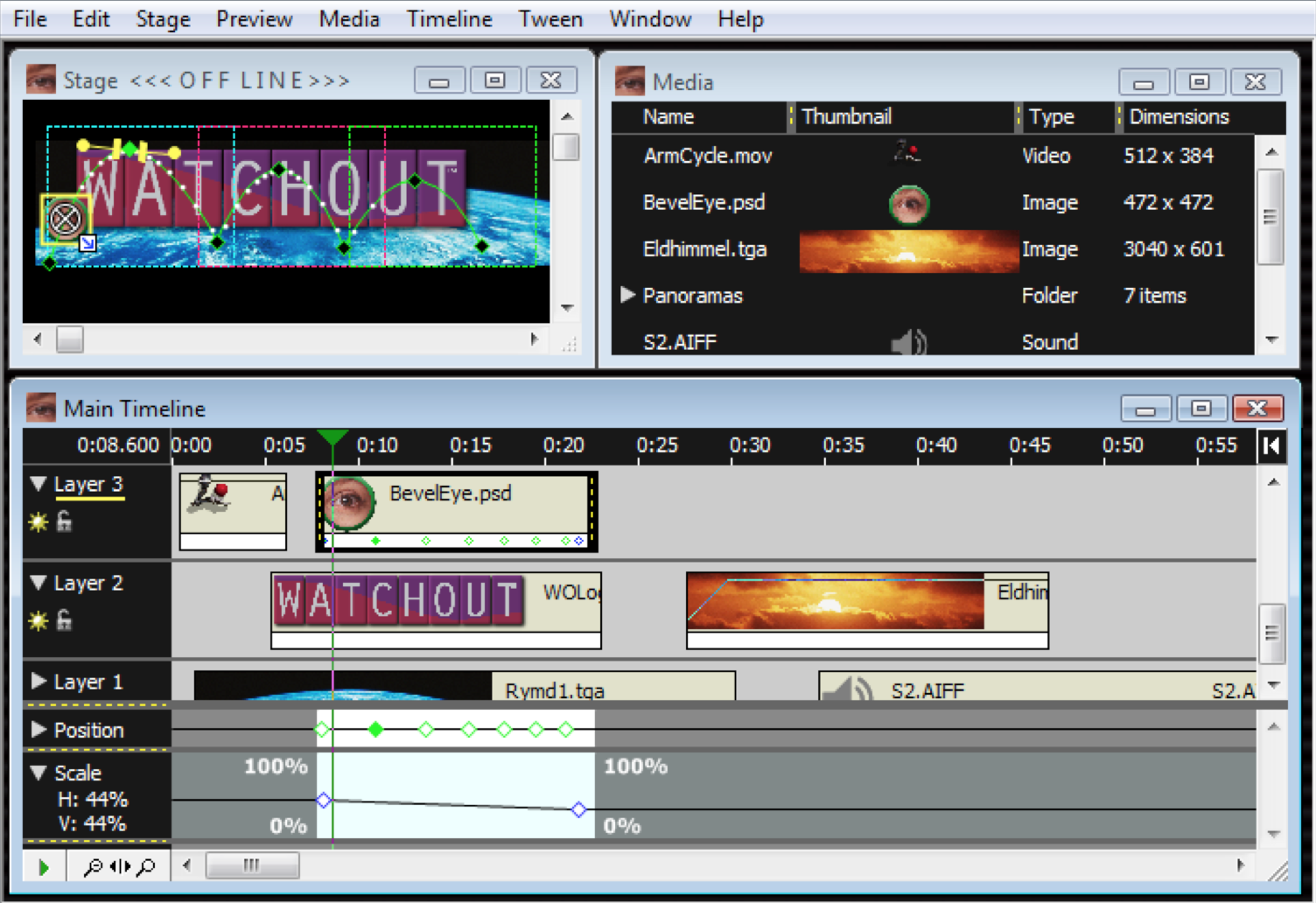Select the last Scale keyframe point
1316x903 pixels.
578,809
